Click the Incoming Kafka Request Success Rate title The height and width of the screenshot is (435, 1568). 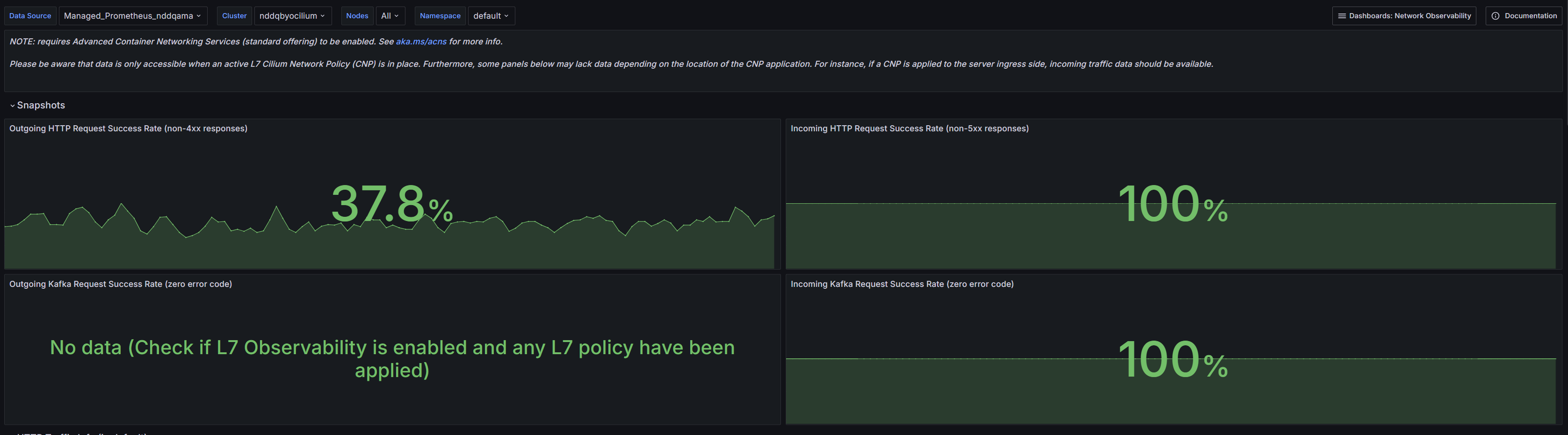[x=902, y=284]
